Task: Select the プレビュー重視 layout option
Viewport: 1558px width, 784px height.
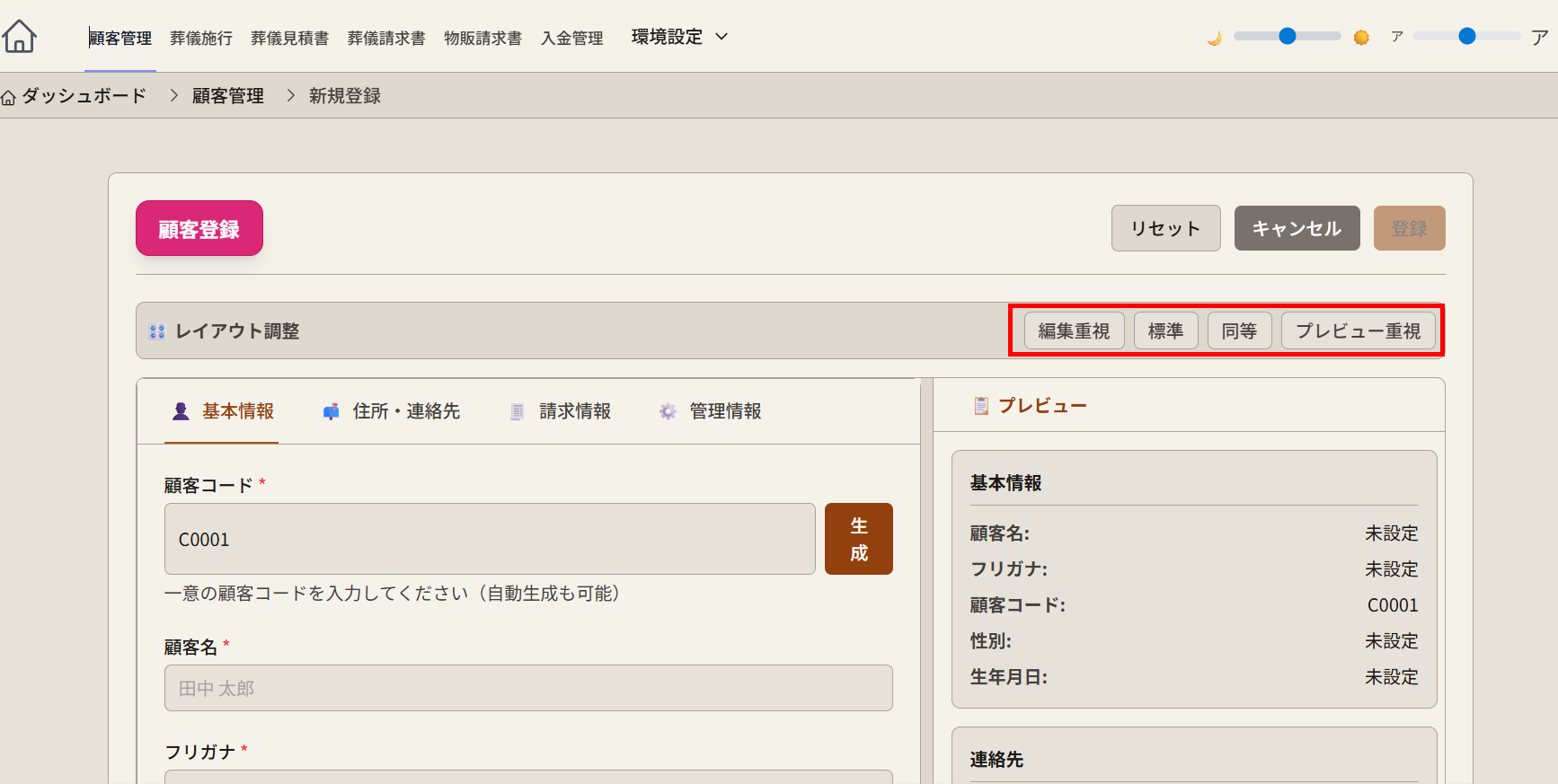Action: (x=1358, y=331)
